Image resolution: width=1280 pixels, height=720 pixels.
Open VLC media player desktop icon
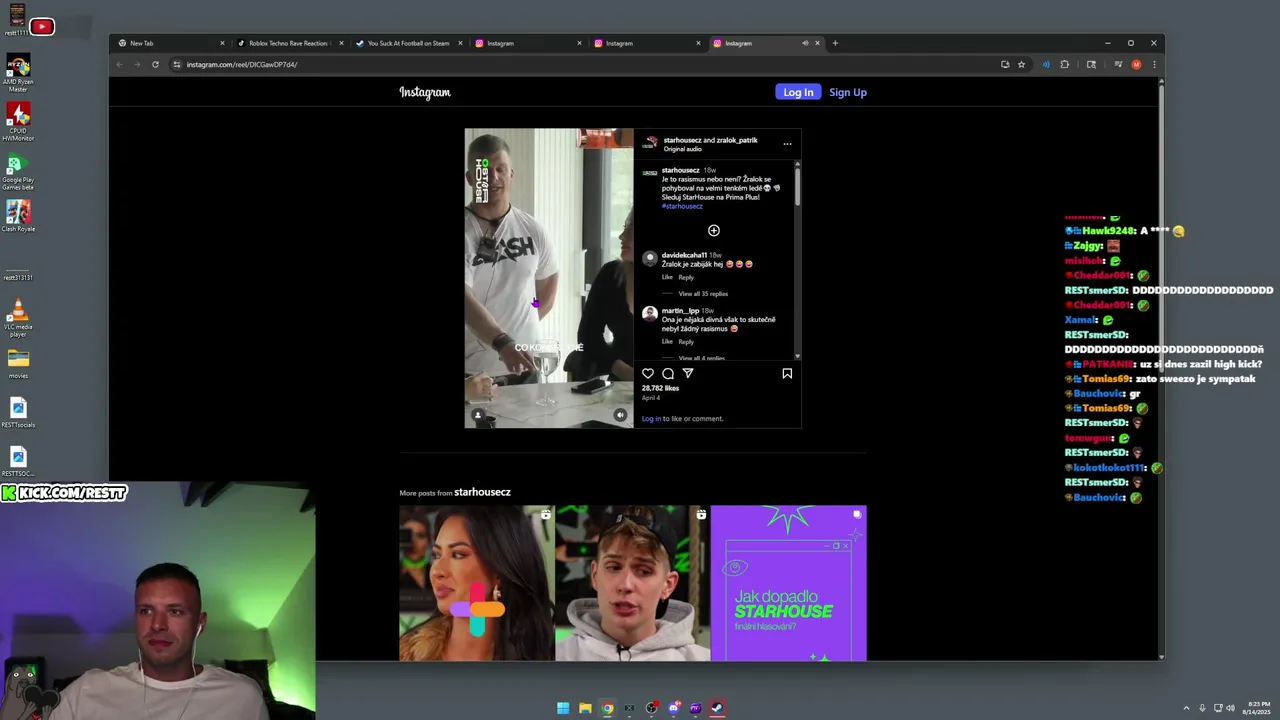coord(18,318)
